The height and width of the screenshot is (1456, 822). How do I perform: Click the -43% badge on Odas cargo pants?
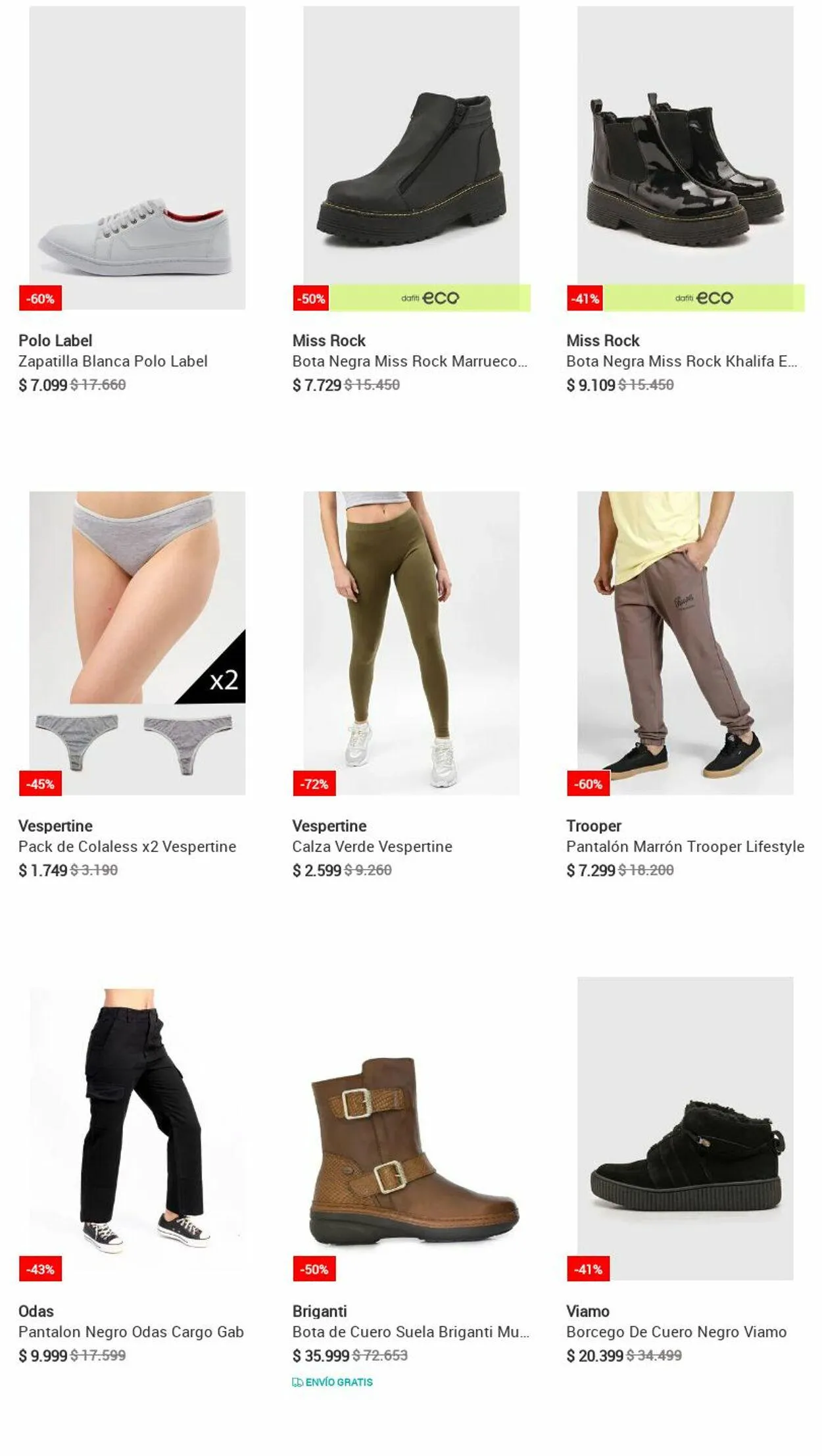point(40,1269)
